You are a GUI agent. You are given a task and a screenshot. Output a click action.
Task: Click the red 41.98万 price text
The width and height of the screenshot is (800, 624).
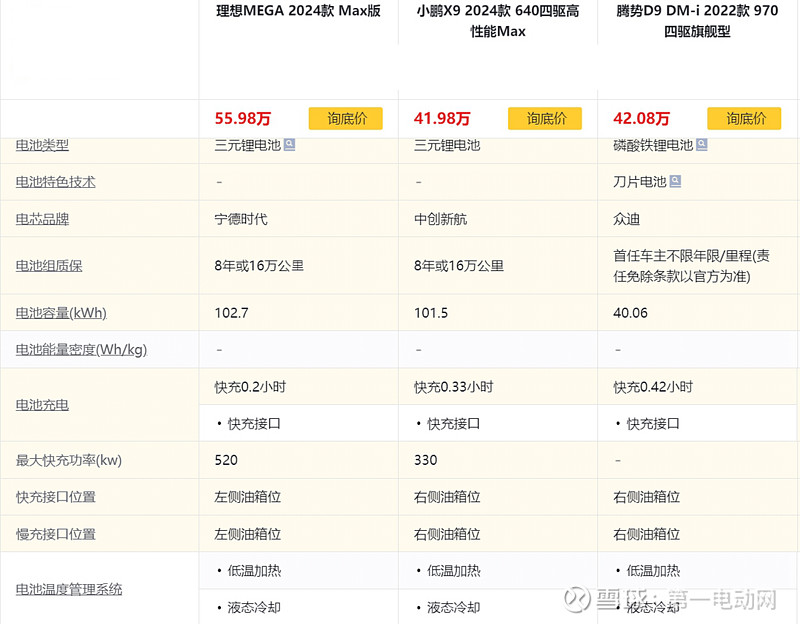(x=442, y=118)
